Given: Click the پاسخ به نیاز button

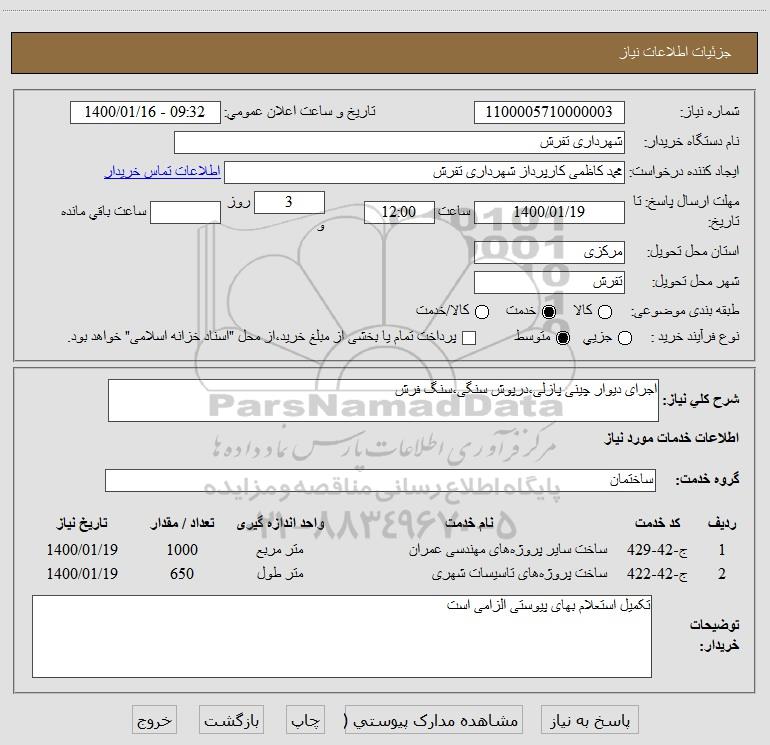Looking at the screenshot, I should [590, 720].
